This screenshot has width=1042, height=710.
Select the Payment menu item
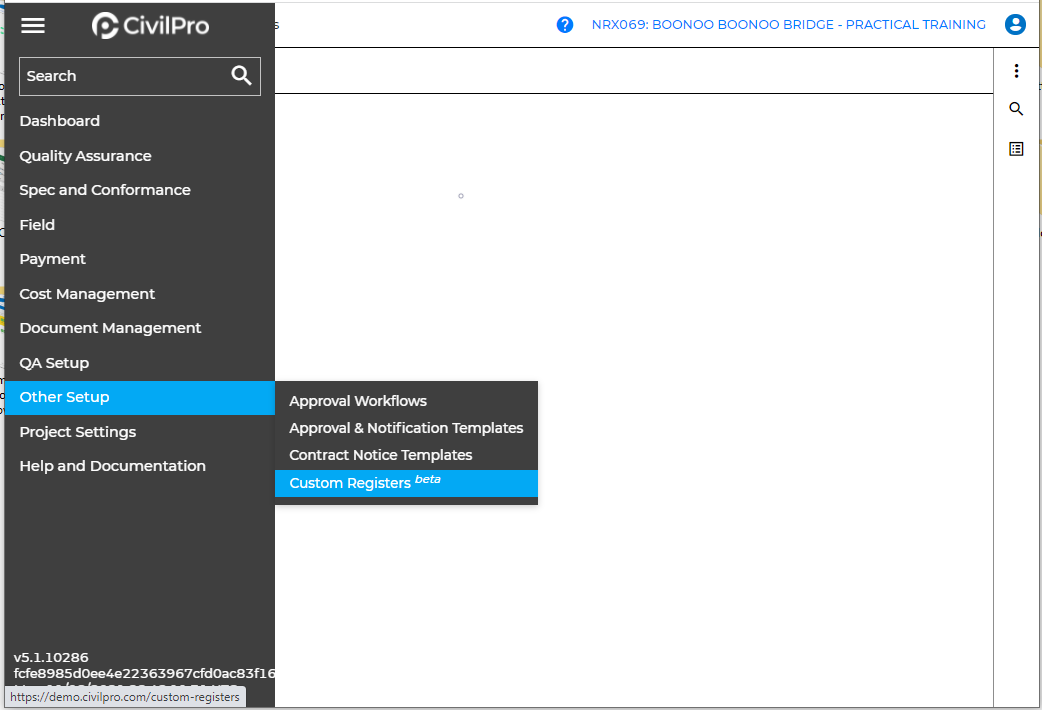[x=53, y=259]
